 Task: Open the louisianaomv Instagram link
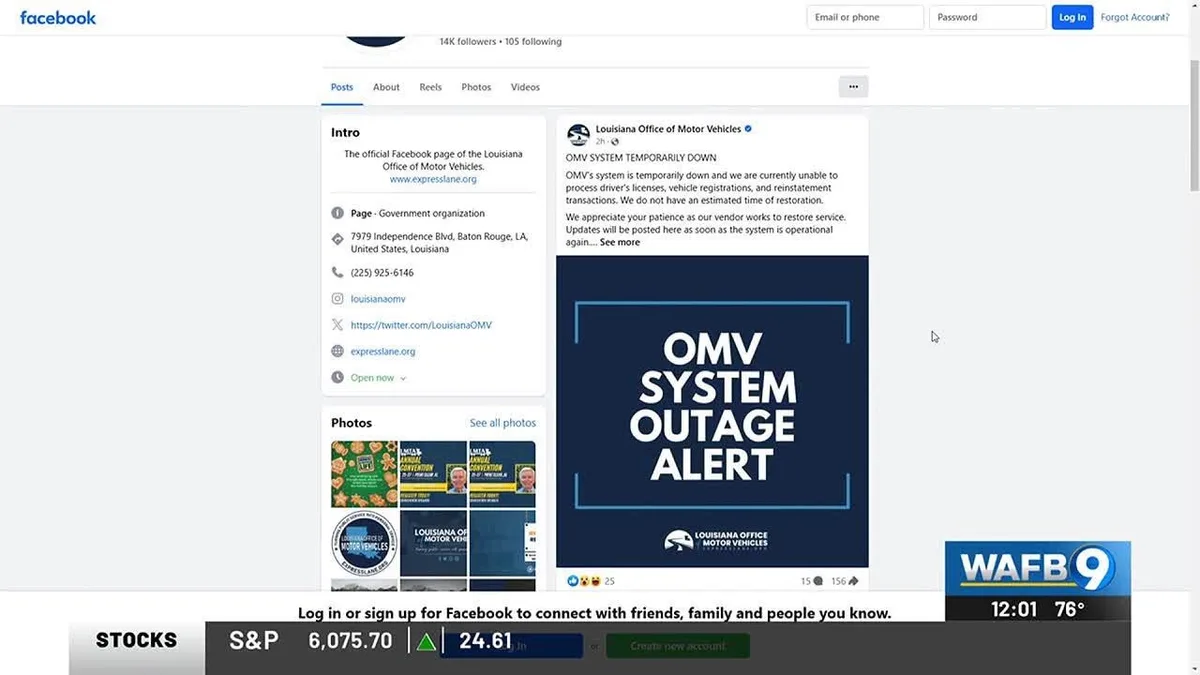(378, 299)
